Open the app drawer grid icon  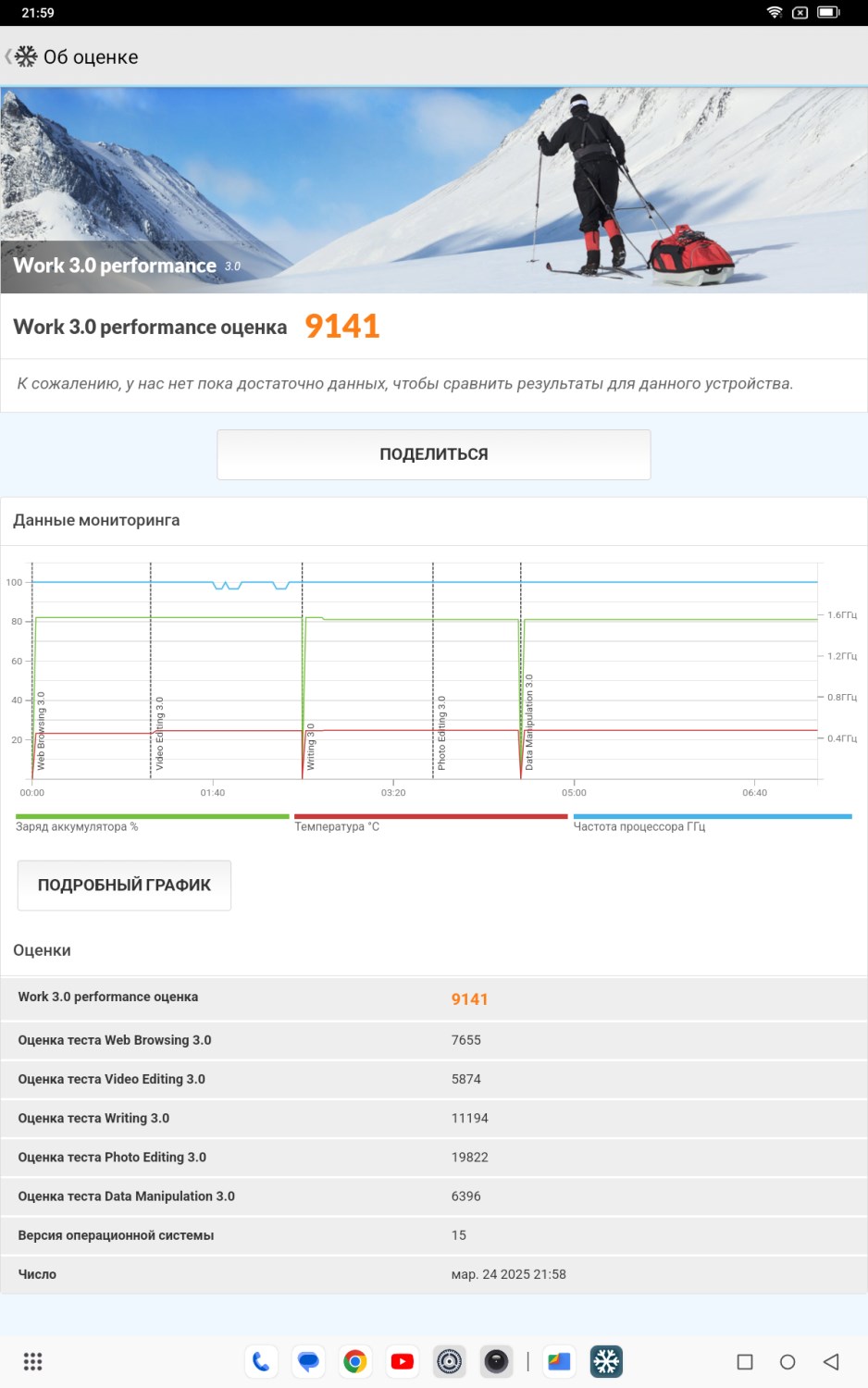click(32, 1361)
